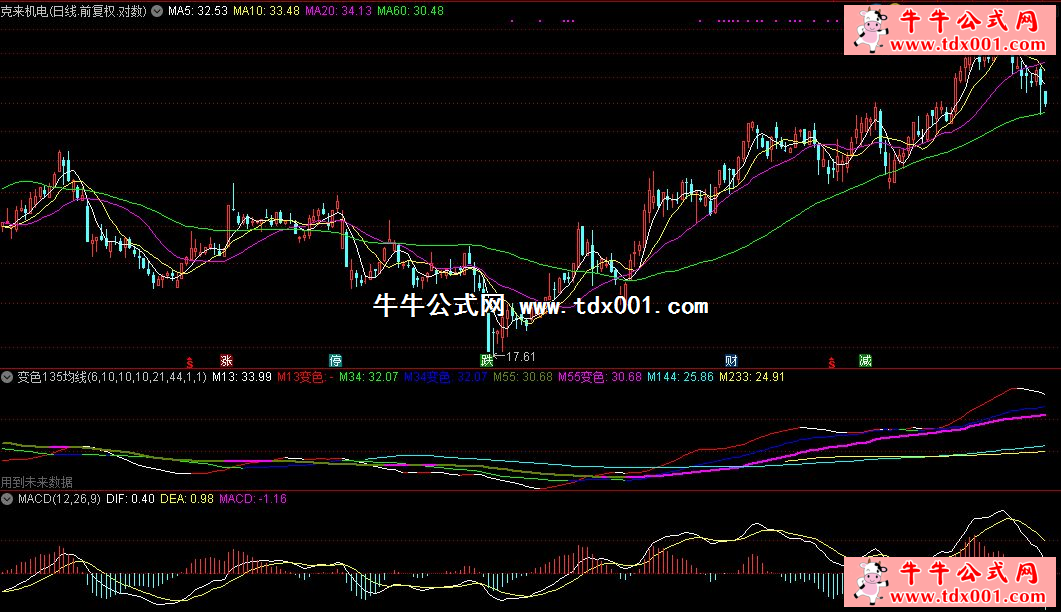
Task: Select the MA5: 32.53 moving average label
Action: point(198,10)
